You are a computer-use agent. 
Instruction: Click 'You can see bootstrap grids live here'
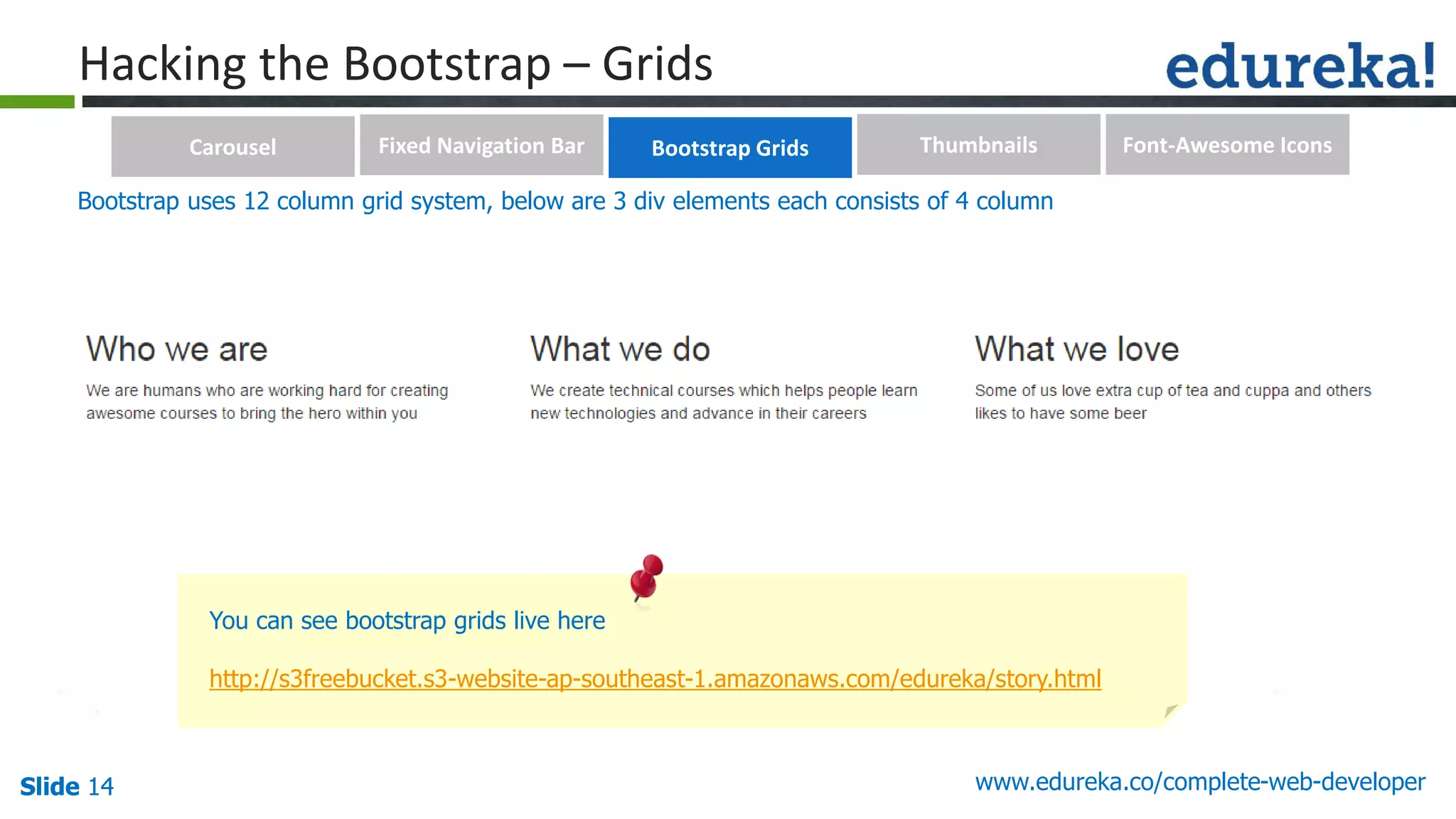tap(407, 621)
